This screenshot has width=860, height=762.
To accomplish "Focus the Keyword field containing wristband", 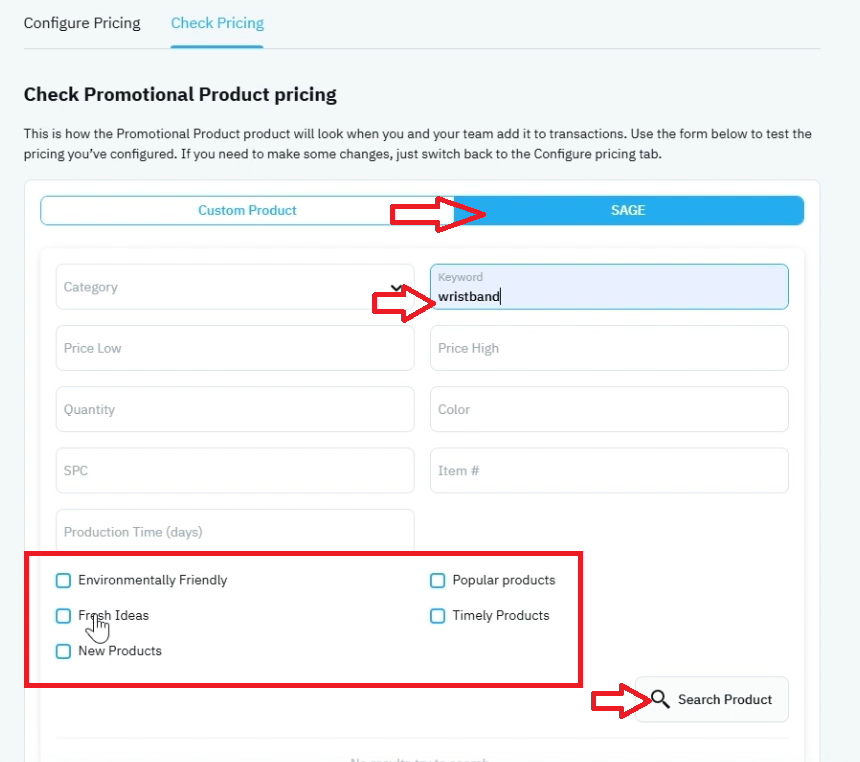I will [x=609, y=287].
